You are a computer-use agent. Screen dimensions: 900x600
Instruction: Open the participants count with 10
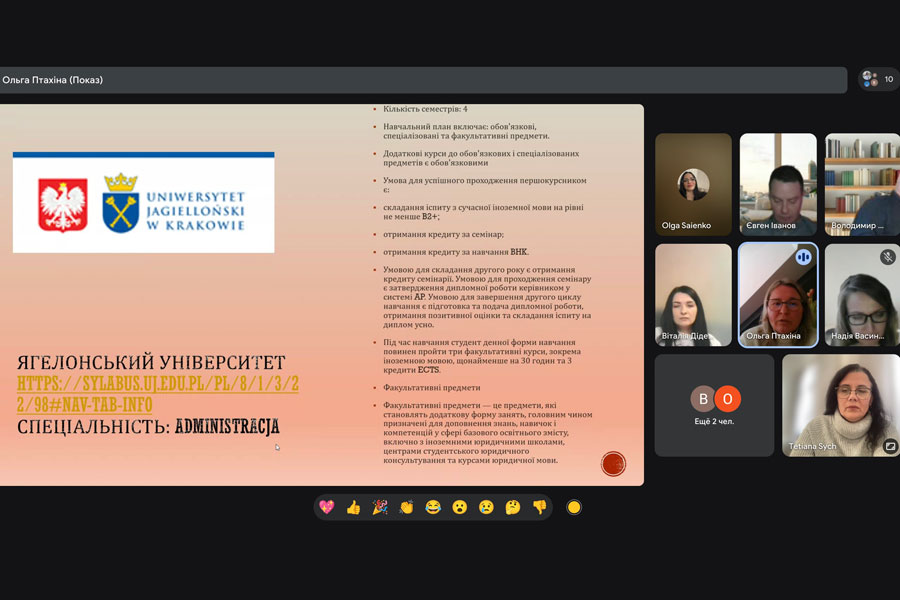click(879, 79)
